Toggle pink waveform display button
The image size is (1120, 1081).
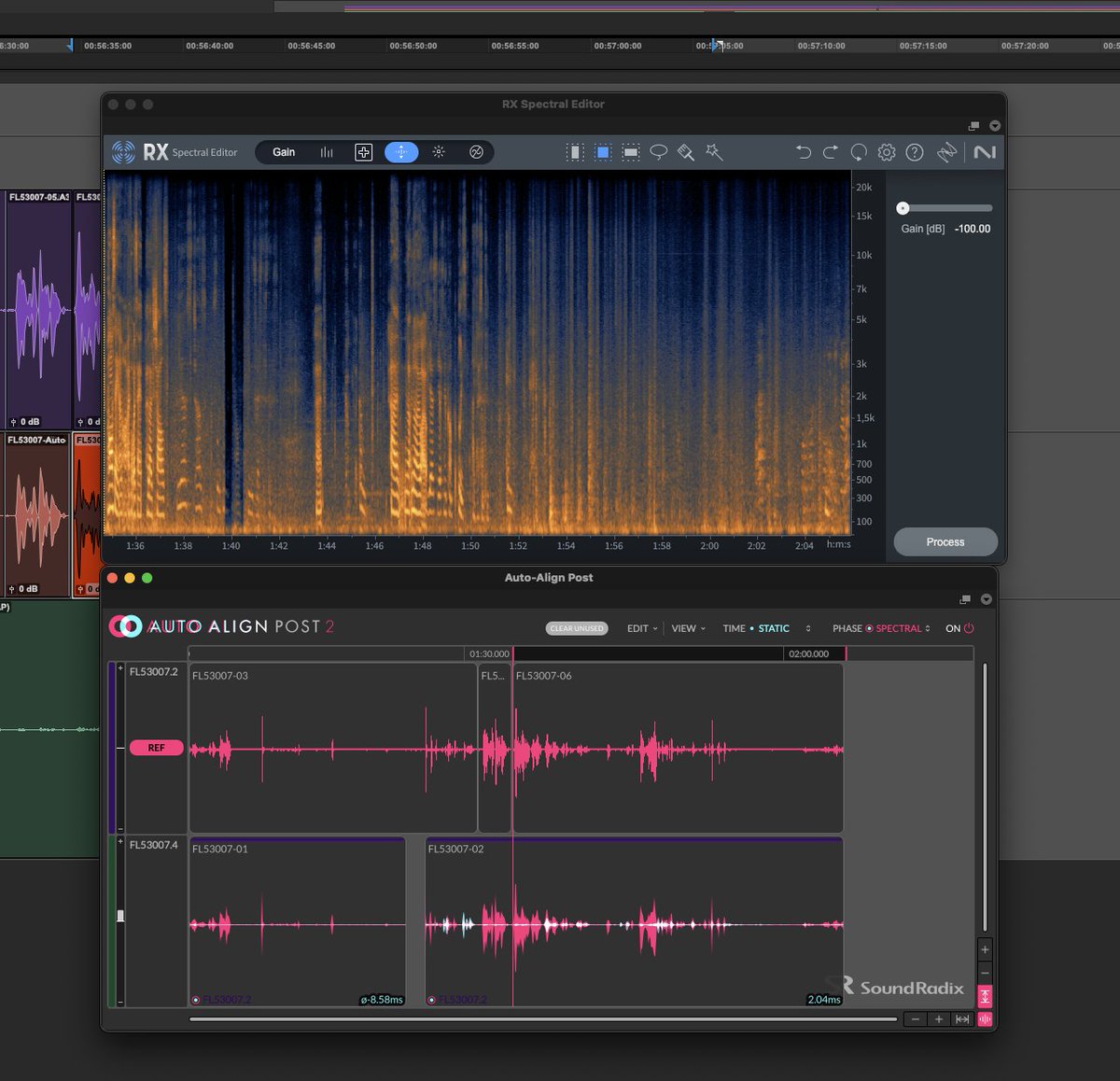tap(985, 1019)
